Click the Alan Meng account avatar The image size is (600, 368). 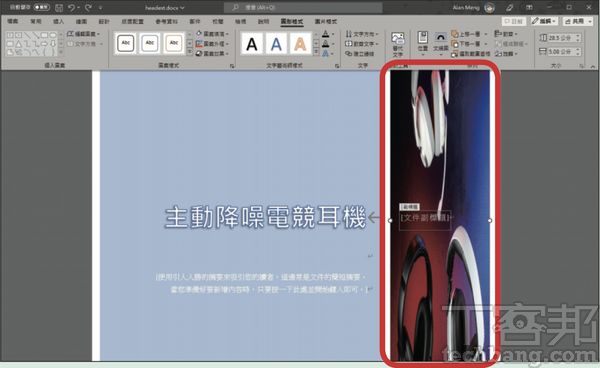click(x=489, y=7)
